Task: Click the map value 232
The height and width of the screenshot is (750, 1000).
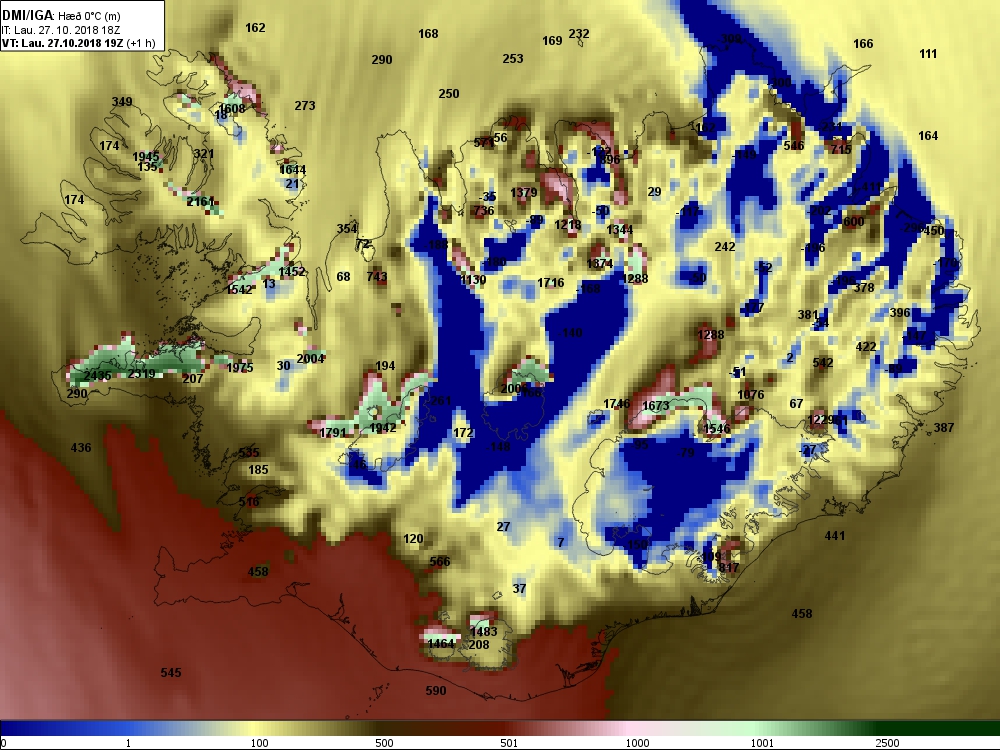Action: click(x=579, y=33)
